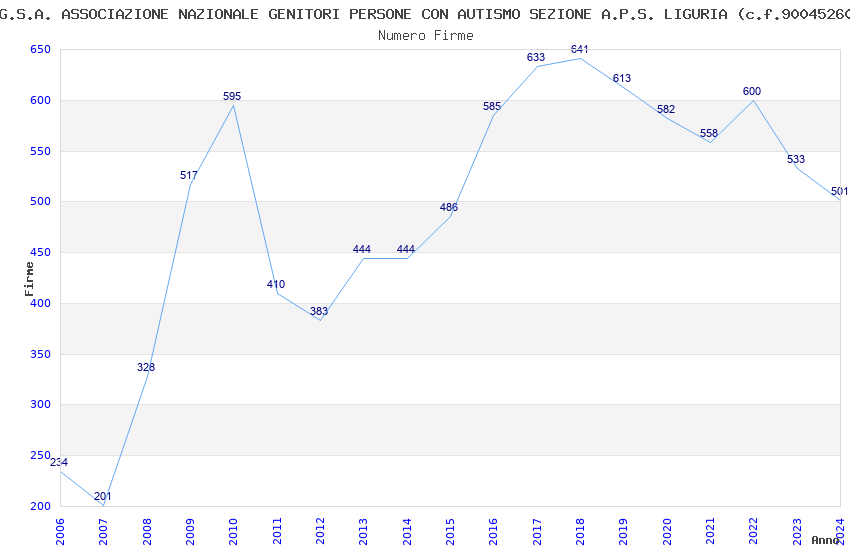Select the 501 value at 2024
The width and height of the screenshot is (850, 550).
839,191
